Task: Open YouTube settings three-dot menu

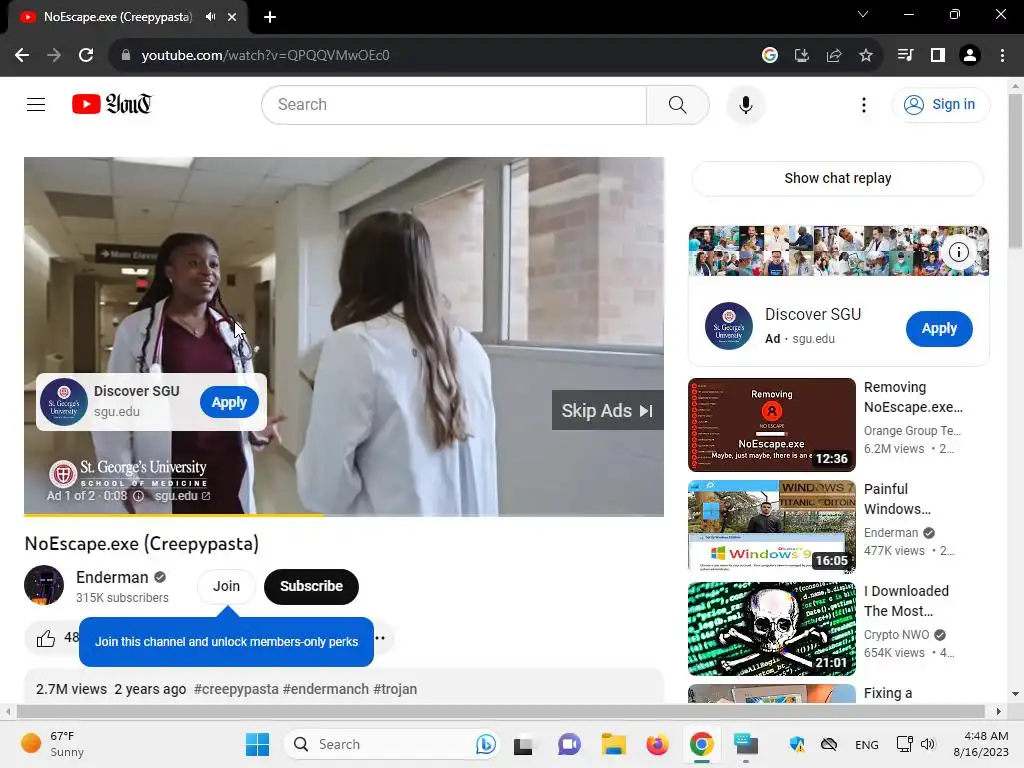Action: [x=863, y=104]
